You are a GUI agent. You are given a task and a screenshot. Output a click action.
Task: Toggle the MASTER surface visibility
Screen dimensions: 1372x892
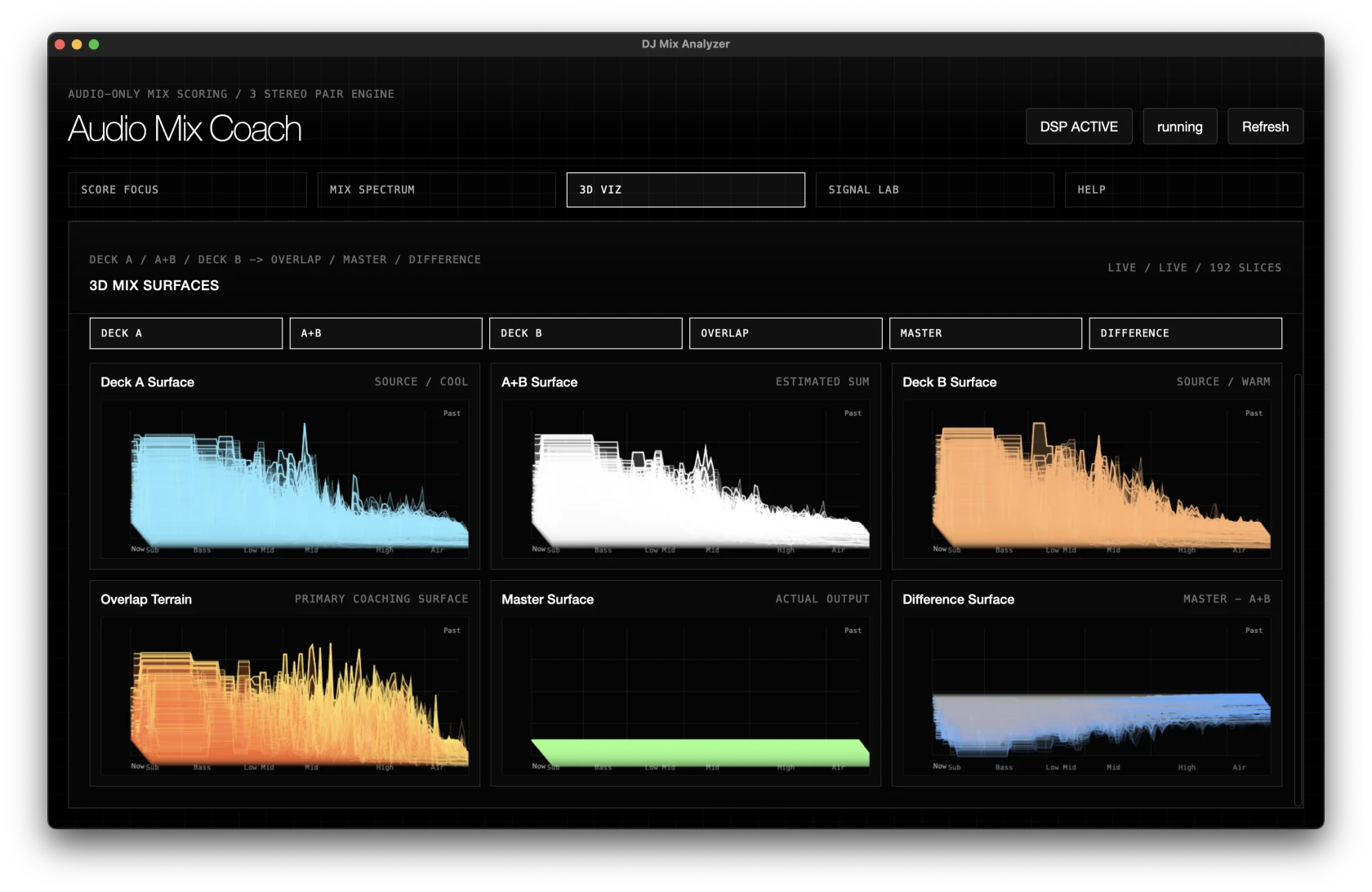(x=985, y=332)
